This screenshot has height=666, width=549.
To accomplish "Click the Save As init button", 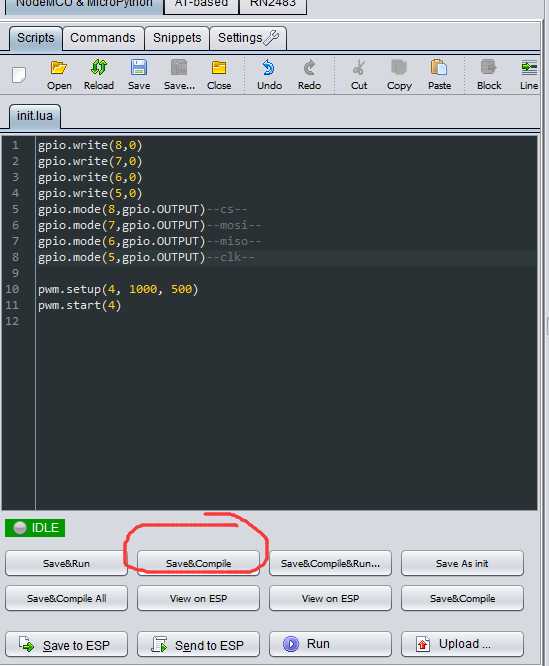I will point(462,563).
